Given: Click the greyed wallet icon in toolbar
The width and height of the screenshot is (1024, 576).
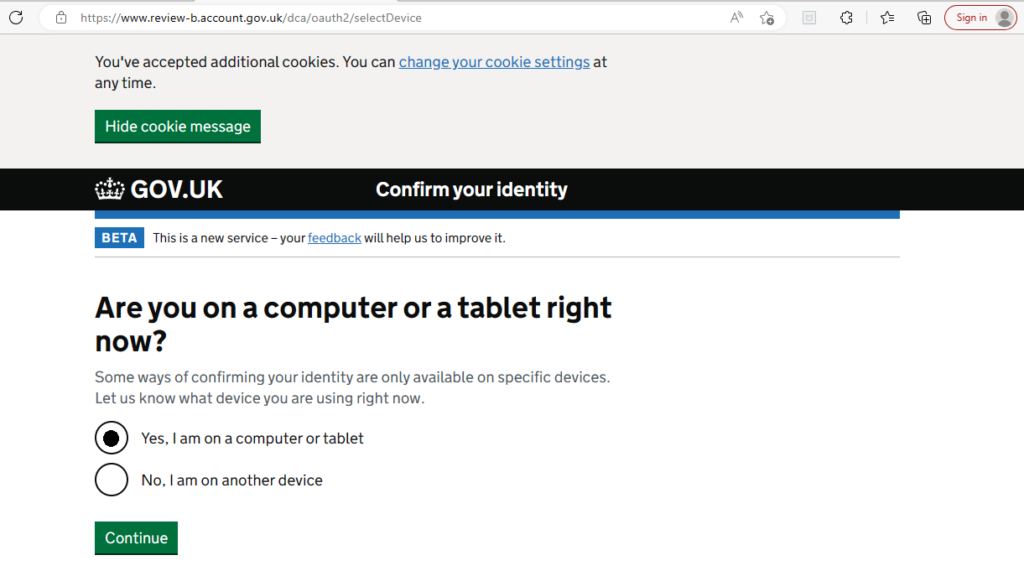Looking at the screenshot, I should (809, 18).
